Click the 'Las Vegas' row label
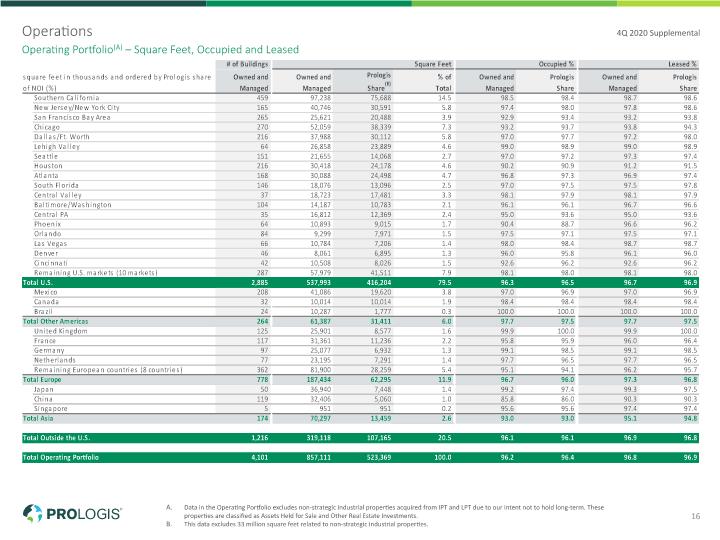720x540 pixels. (51, 244)
